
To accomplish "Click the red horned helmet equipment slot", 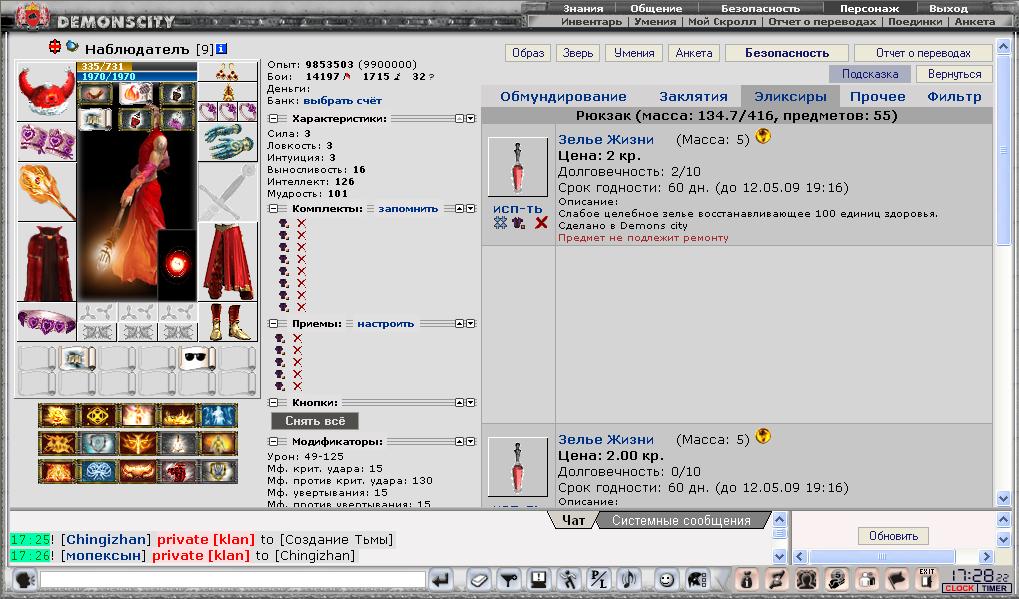I will (46, 92).
